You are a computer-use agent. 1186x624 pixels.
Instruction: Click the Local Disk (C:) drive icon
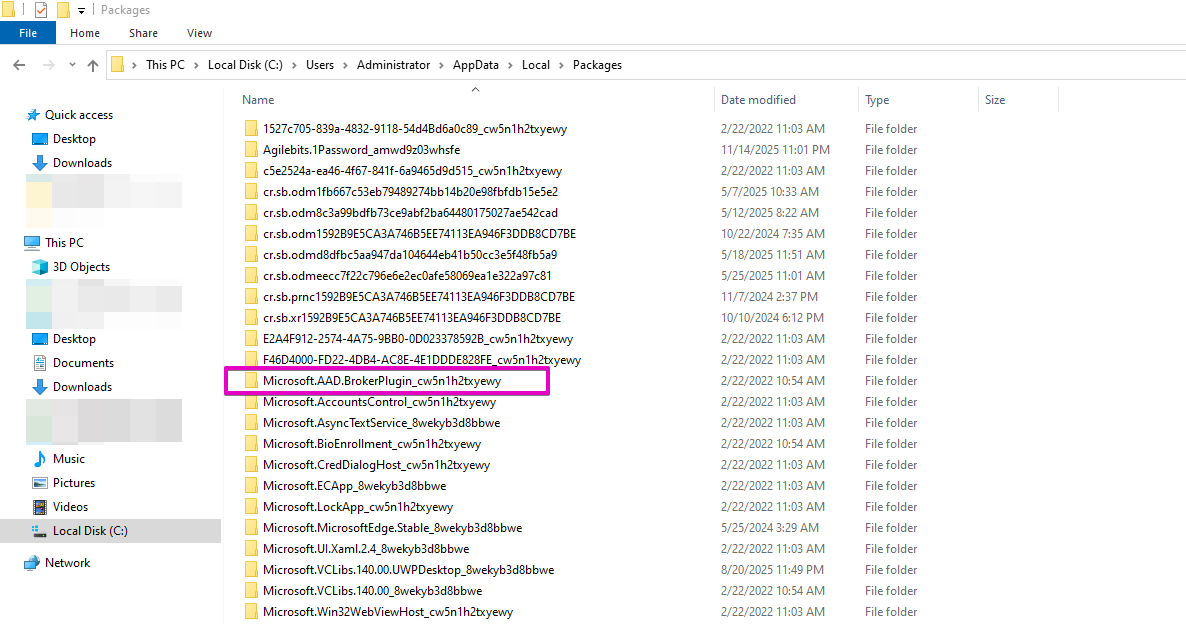39,531
